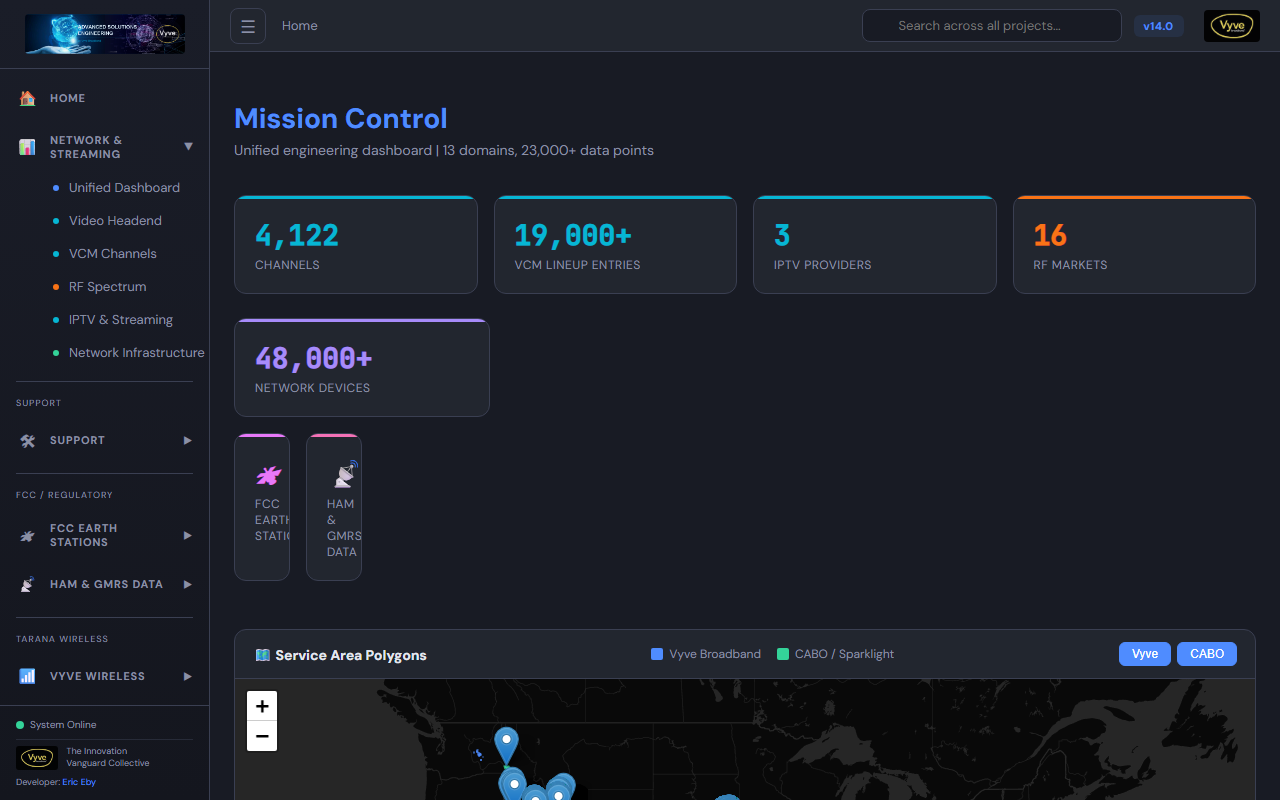Viewport: 1280px width, 800px height.
Task: Open Network Infrastructure in sidebar
Action: [136, 352]
